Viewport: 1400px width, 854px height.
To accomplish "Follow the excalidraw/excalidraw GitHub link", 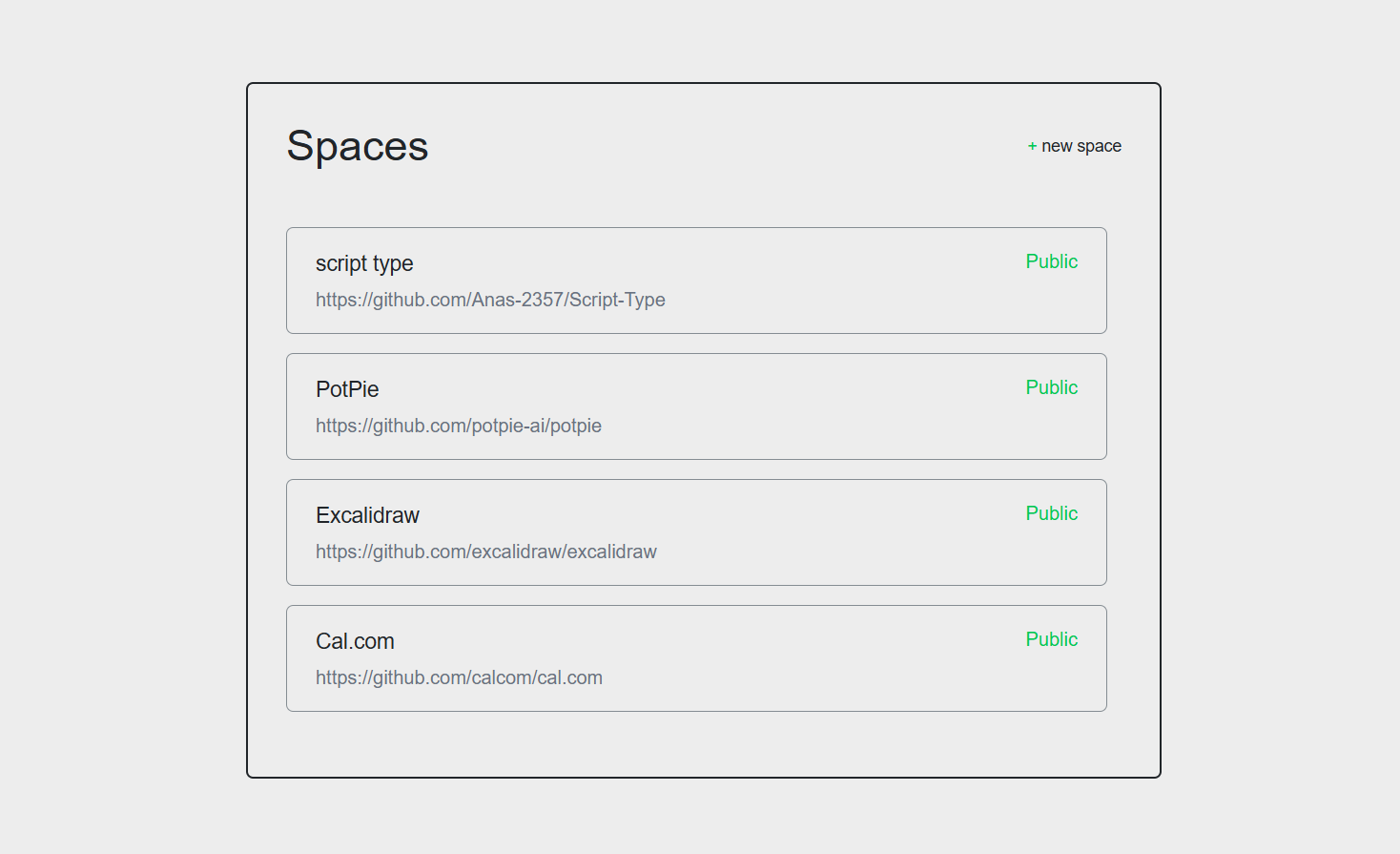I will coord(486,552).
